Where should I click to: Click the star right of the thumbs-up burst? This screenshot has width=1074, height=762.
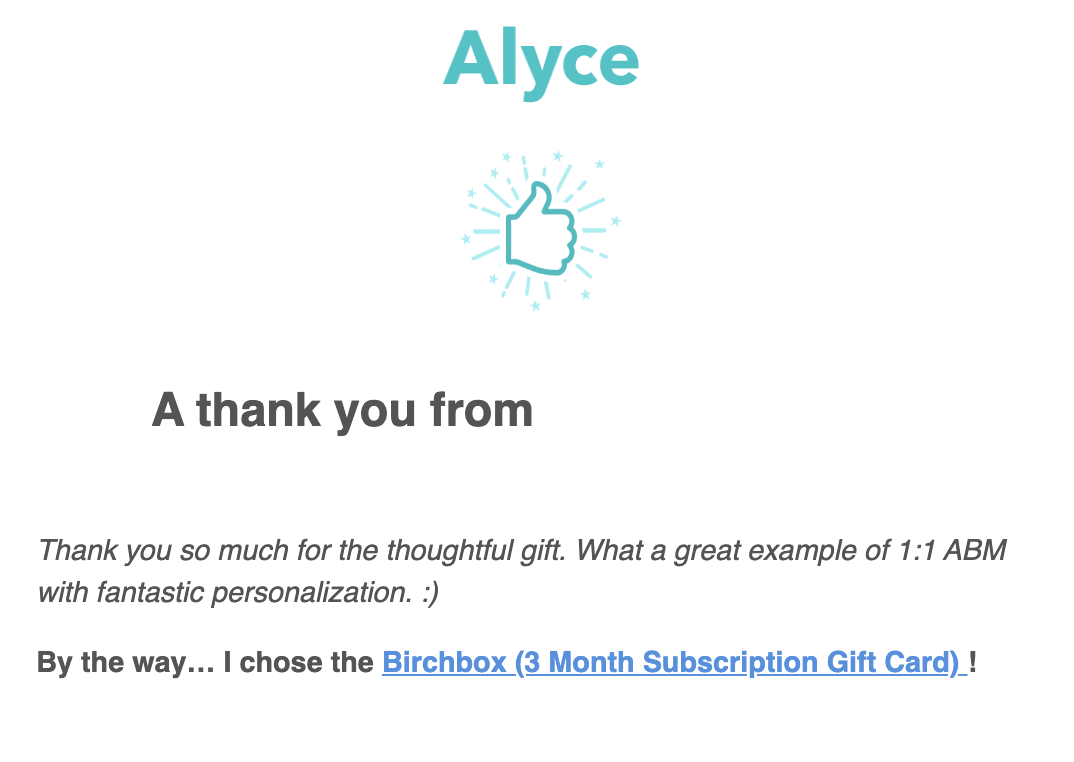(615, 221)
